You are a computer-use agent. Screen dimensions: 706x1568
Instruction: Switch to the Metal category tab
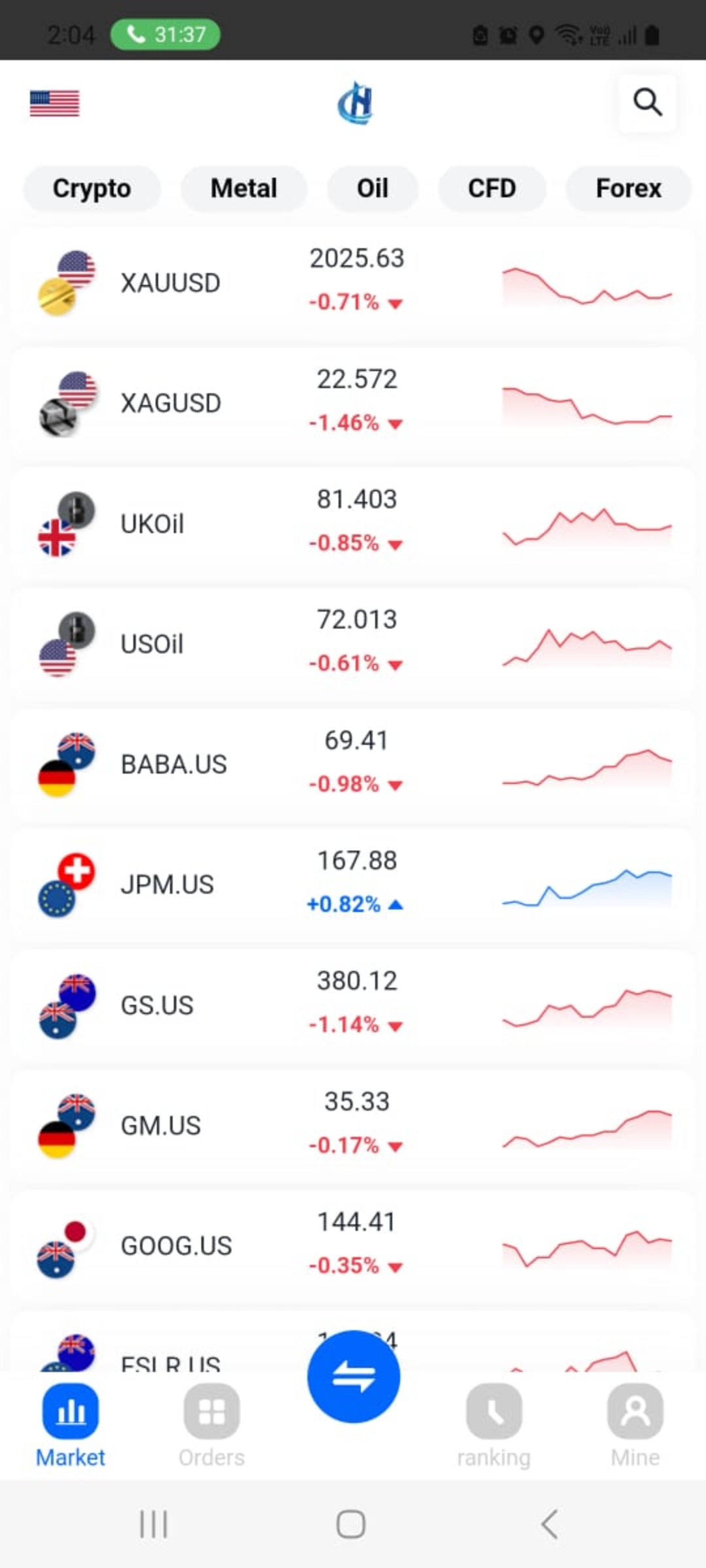(243, 189)
